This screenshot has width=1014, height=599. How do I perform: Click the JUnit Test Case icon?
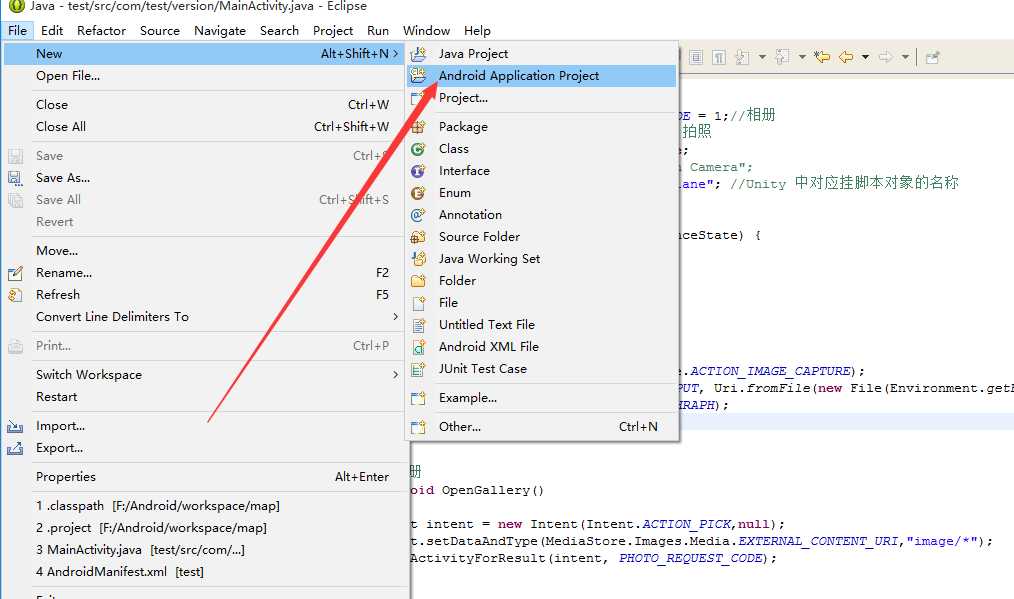(418, 369)
